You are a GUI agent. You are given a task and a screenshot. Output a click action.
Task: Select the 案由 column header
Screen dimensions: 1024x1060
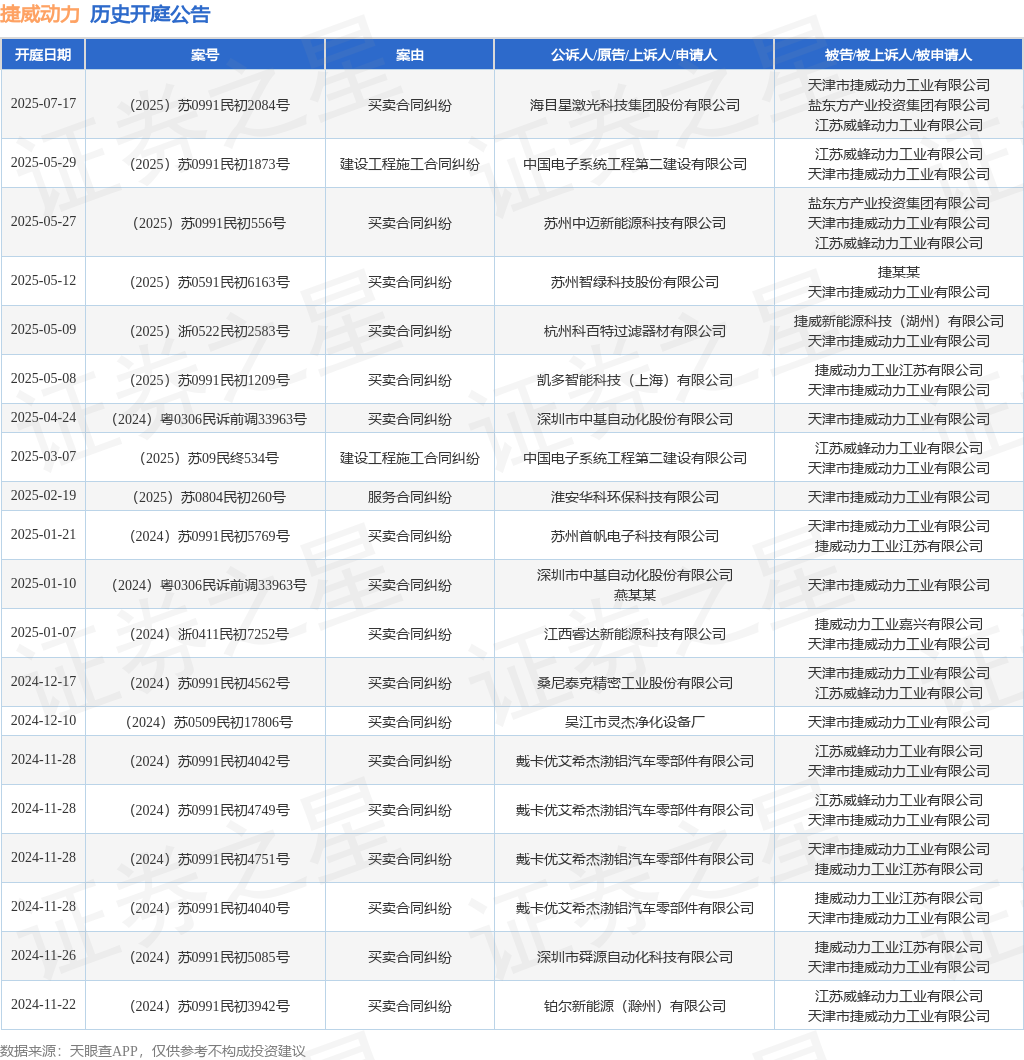tap(410, 55)
